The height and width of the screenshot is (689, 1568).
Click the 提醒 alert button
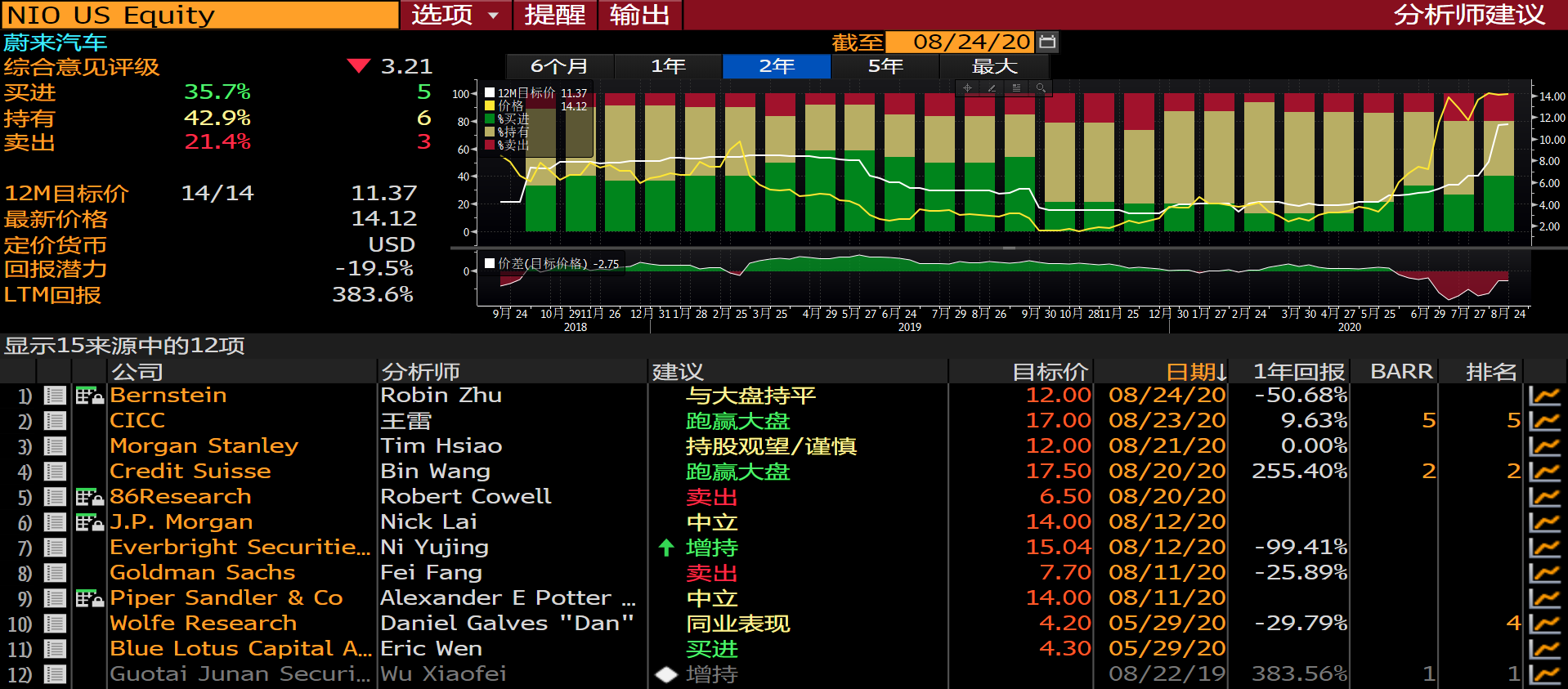(555, 15)
